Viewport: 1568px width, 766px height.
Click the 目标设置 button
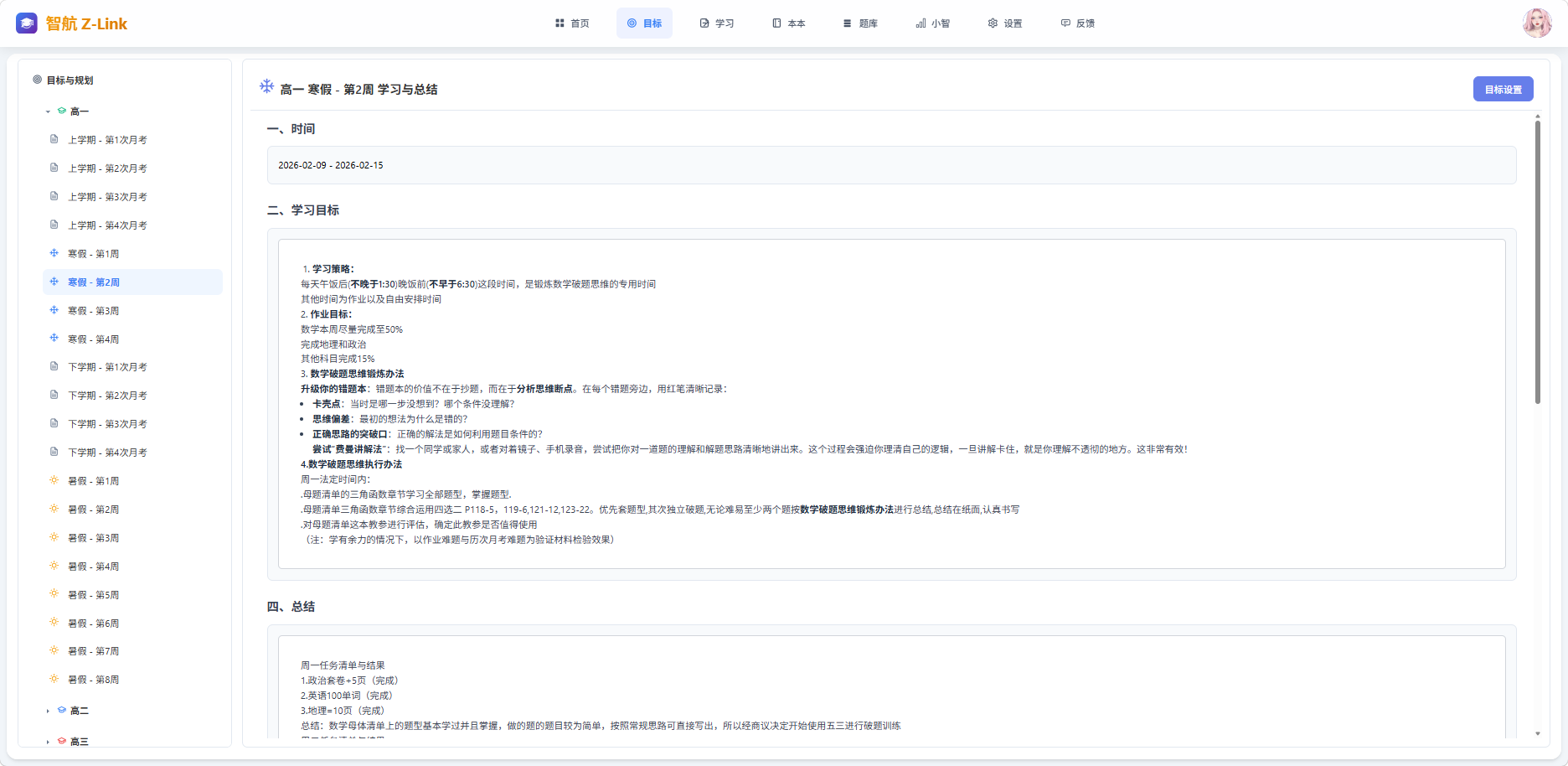pos(1503,90)
